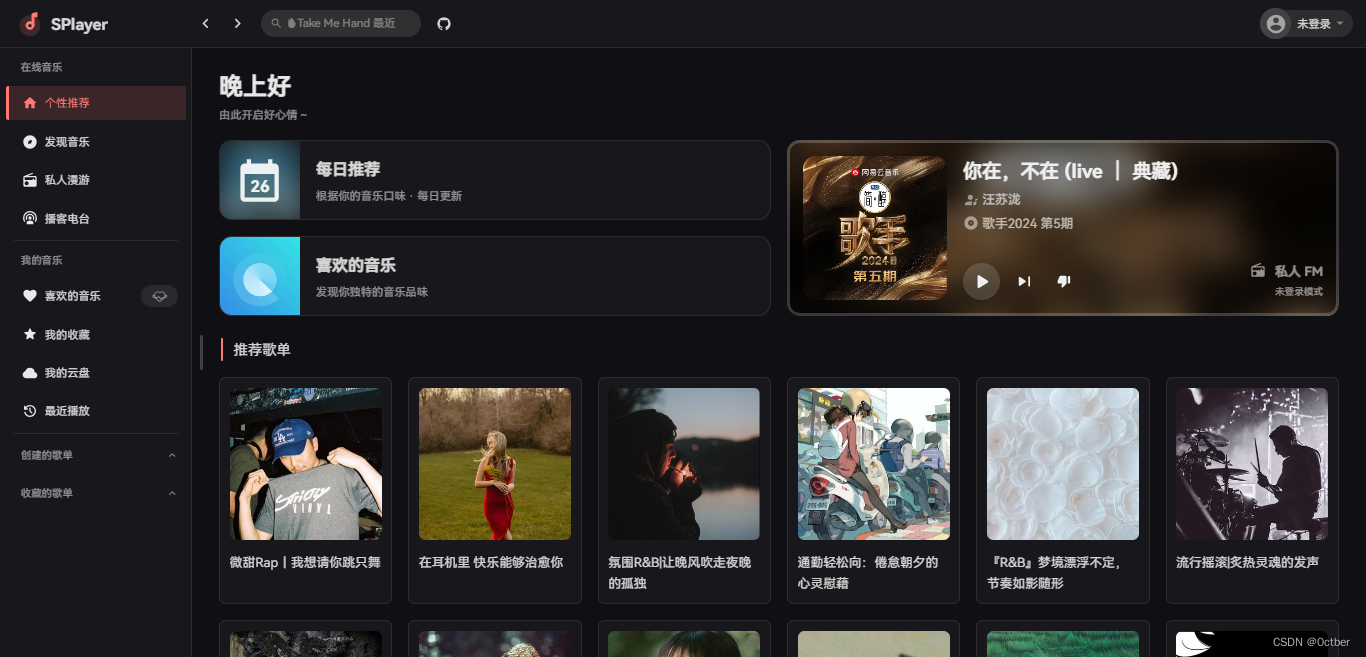The image size is (1366, 657).
Task: Open 最近播放 in the sidebar
Action: click(x=96, y=411)
